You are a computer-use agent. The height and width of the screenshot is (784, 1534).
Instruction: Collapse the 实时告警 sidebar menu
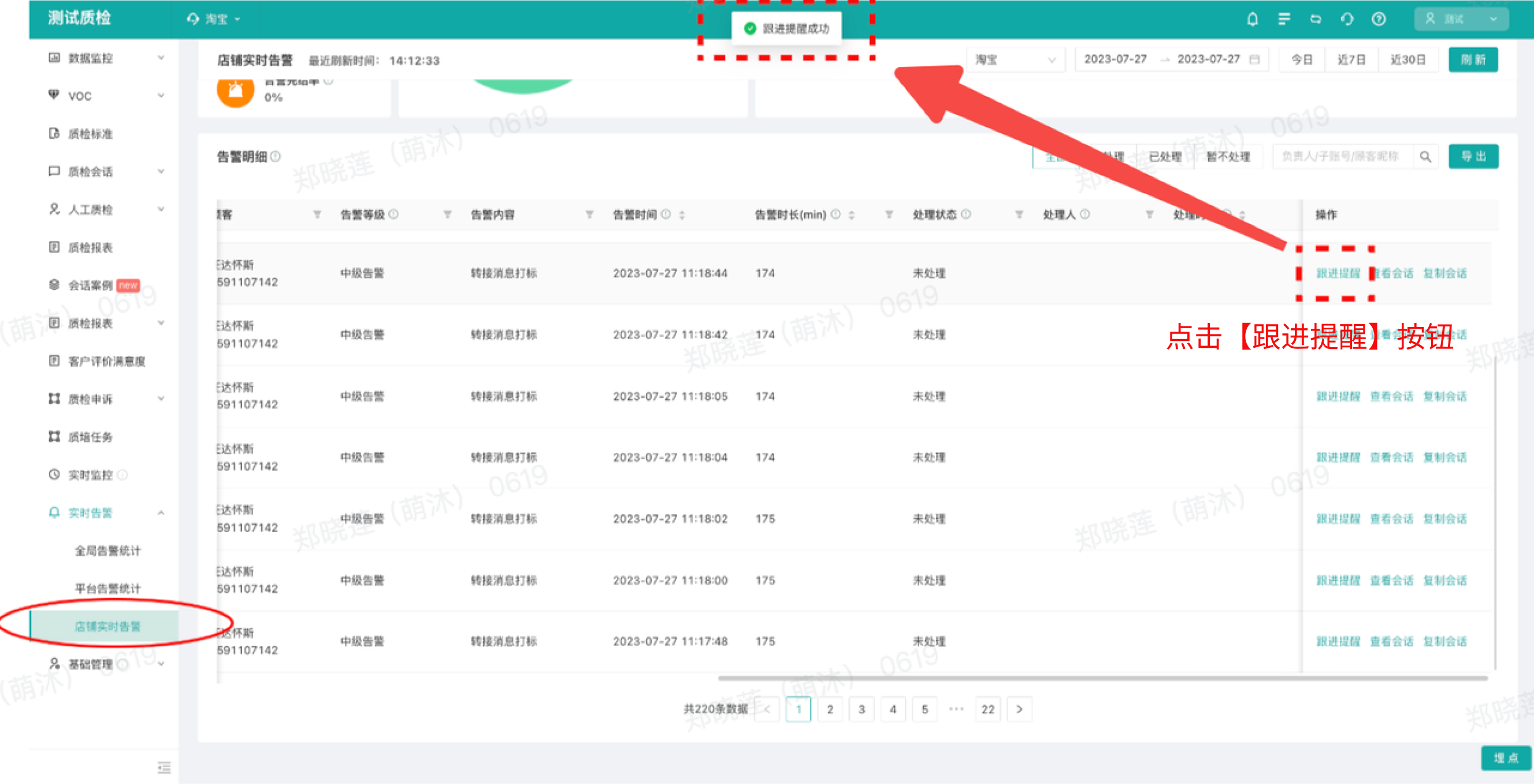click(161, 512)
